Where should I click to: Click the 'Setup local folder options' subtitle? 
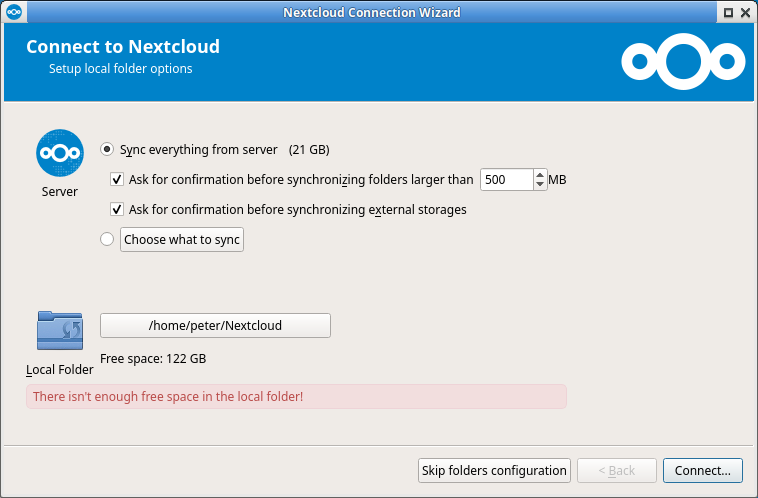[120, 69]
